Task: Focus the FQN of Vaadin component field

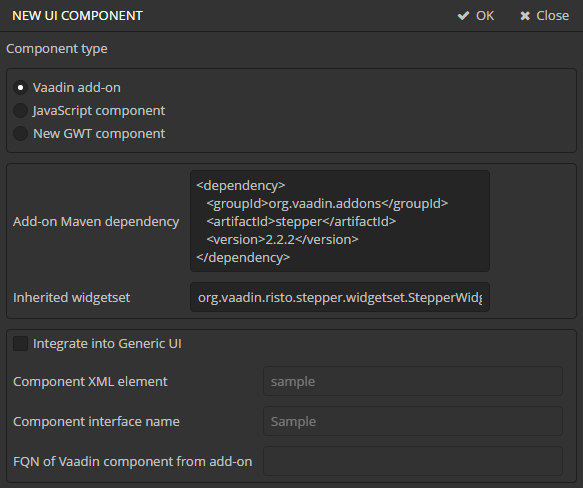Action: [x=413, y=461]
